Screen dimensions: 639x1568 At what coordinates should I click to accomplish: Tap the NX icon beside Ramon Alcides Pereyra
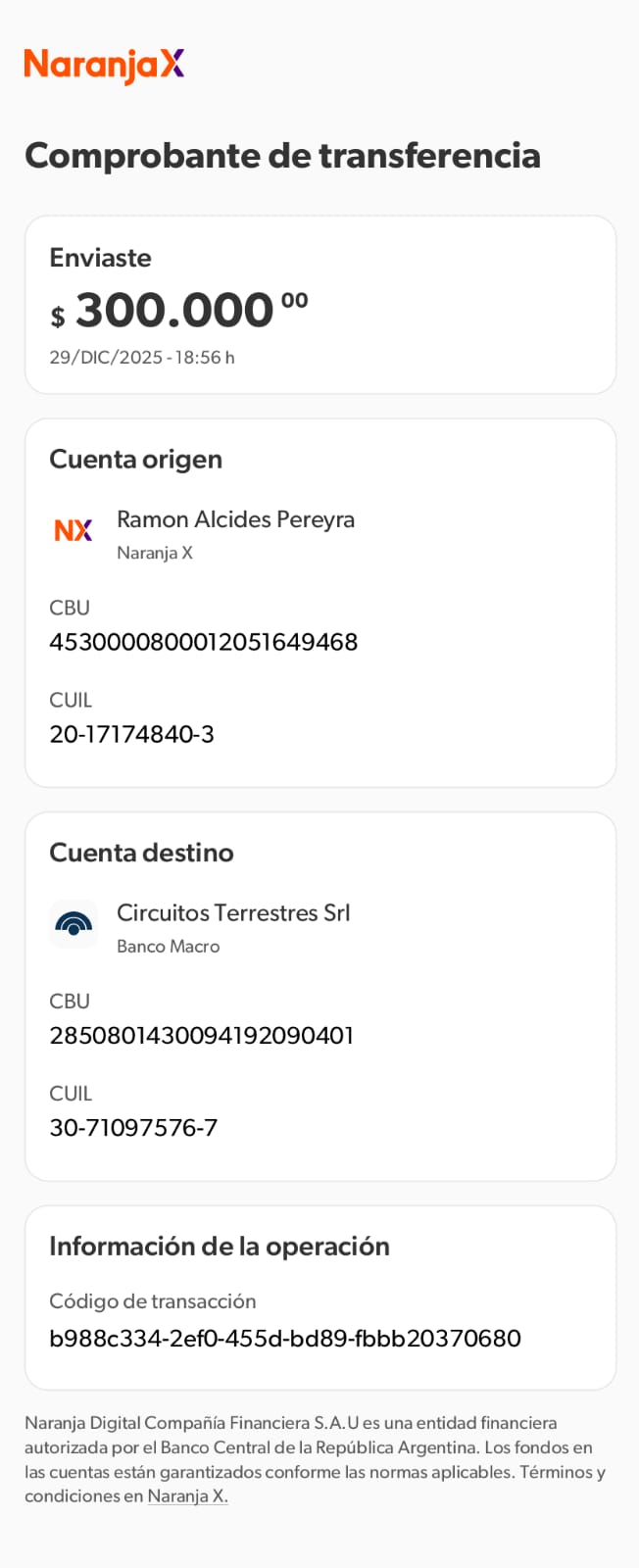(x=74, y=530)
